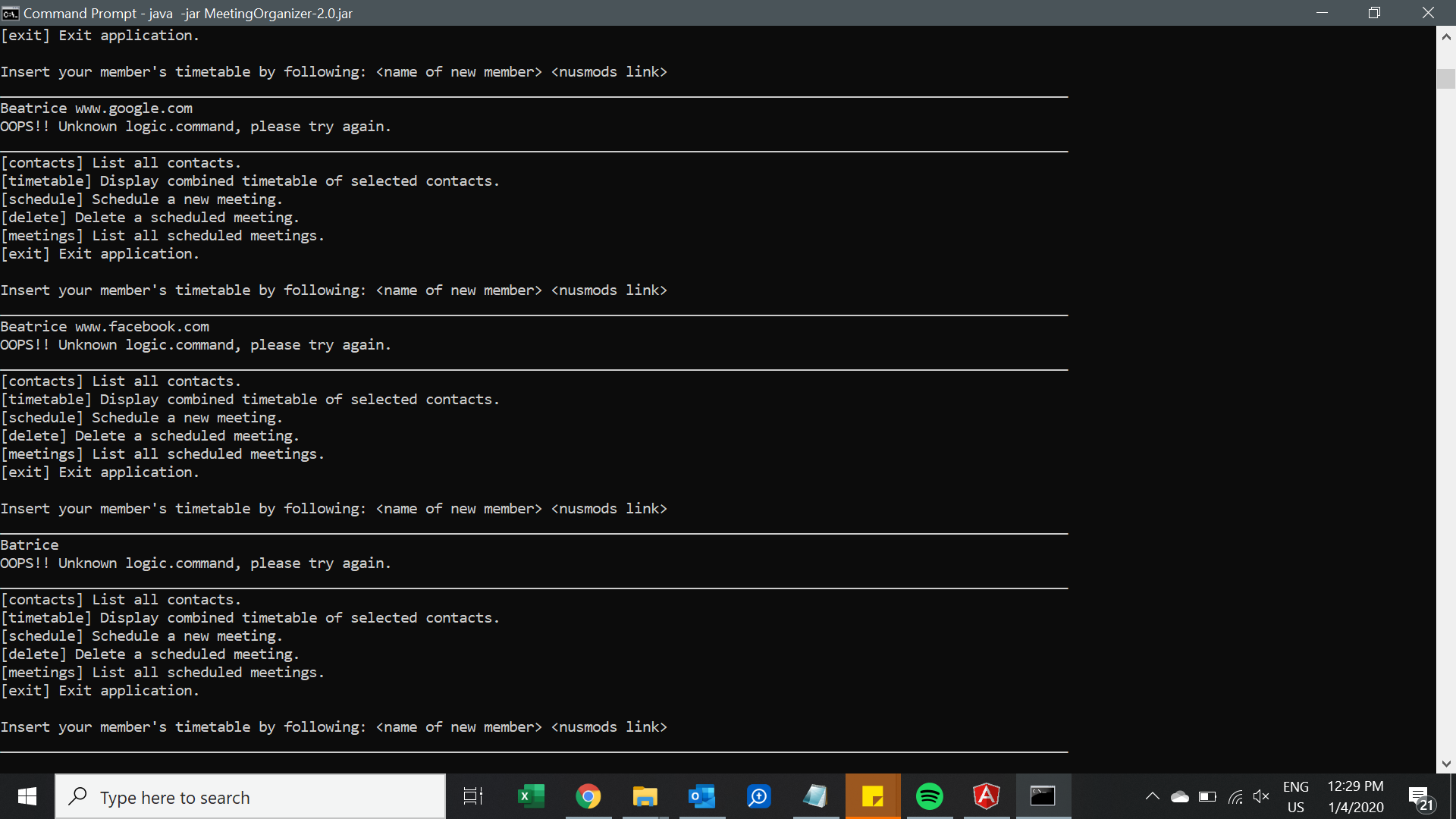Restore down the Command Prompt window

click(x=1374, y=13)
